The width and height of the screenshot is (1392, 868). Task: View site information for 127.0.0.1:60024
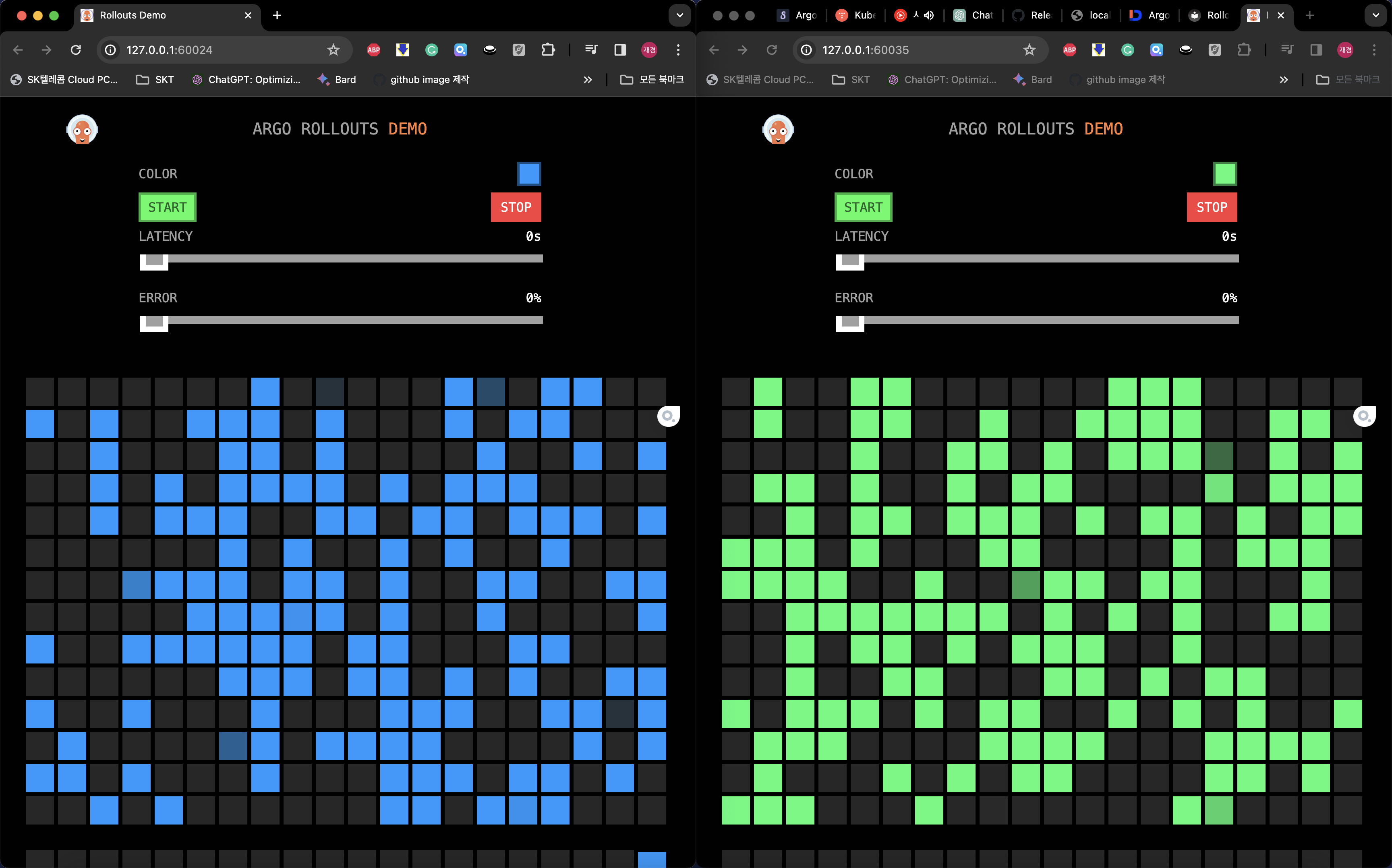(x=110, y=50)
